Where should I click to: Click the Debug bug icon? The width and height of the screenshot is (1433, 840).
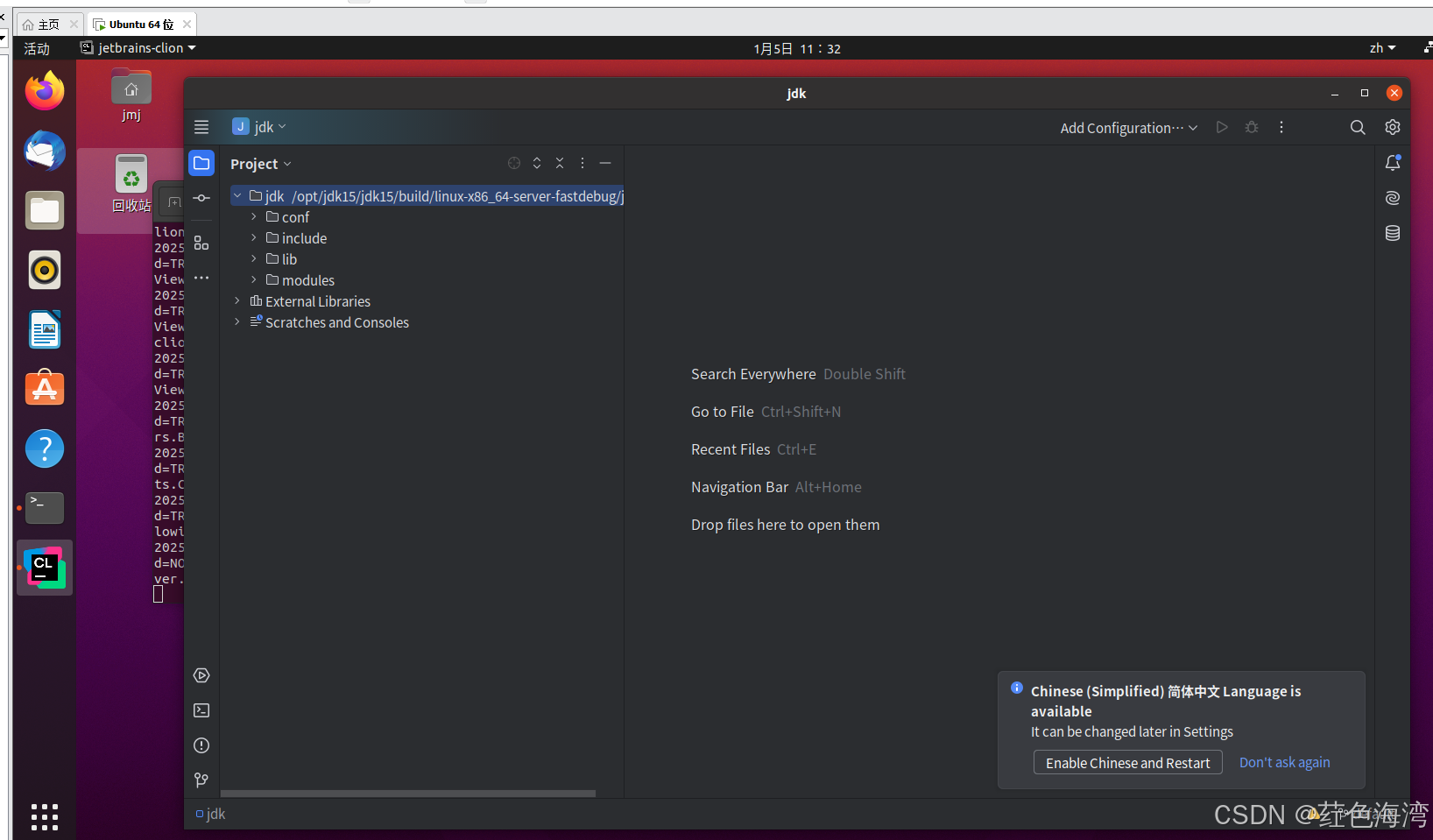point(1252,127)
